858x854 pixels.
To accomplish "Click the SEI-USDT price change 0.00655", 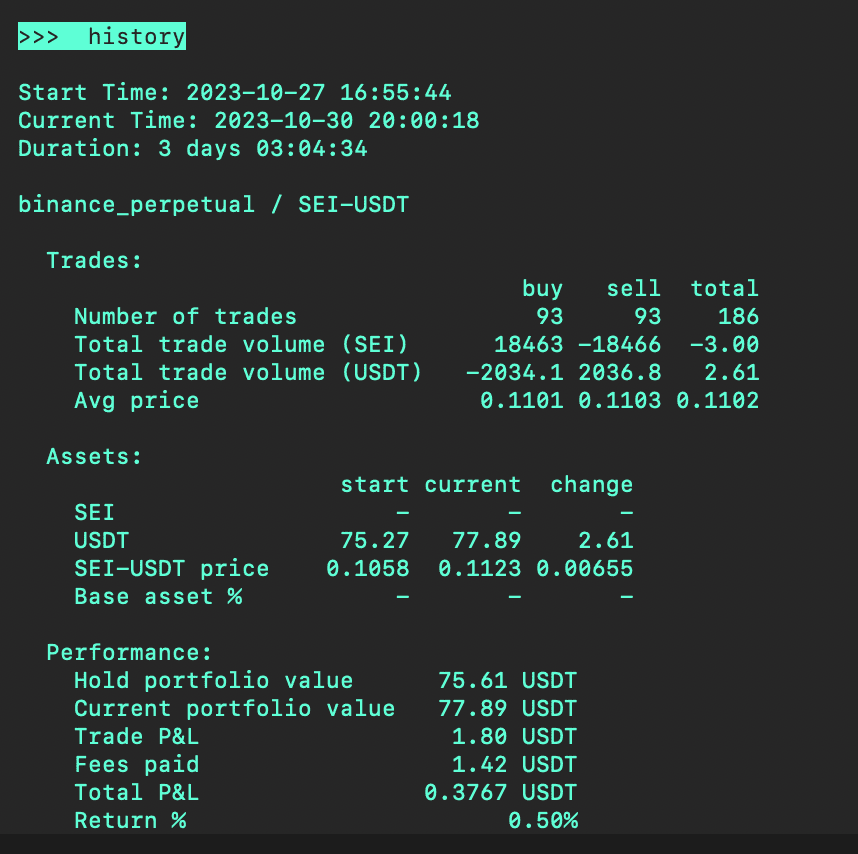I will click(x=584, y=569).
